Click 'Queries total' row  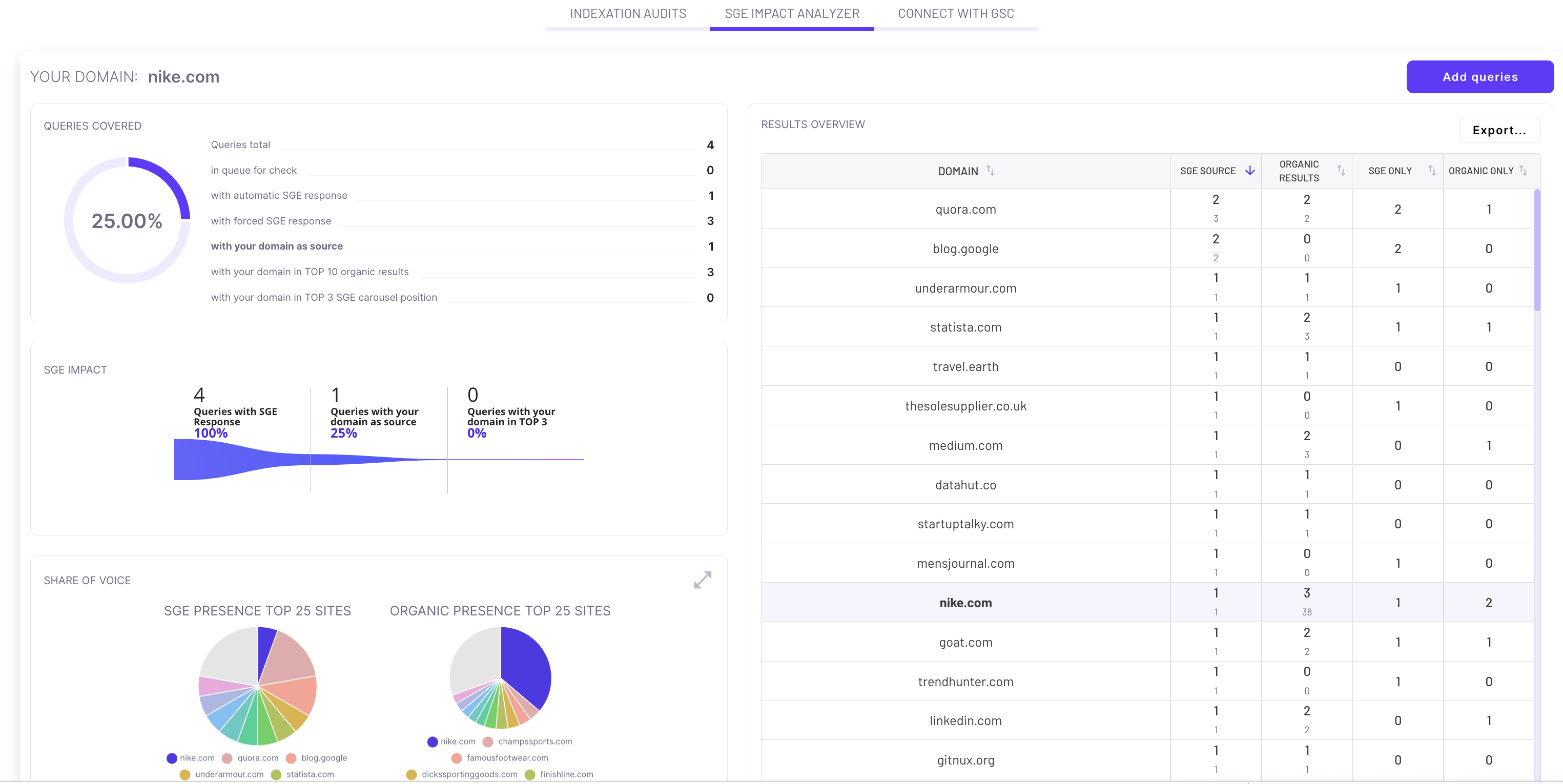[x=462, y=145]
